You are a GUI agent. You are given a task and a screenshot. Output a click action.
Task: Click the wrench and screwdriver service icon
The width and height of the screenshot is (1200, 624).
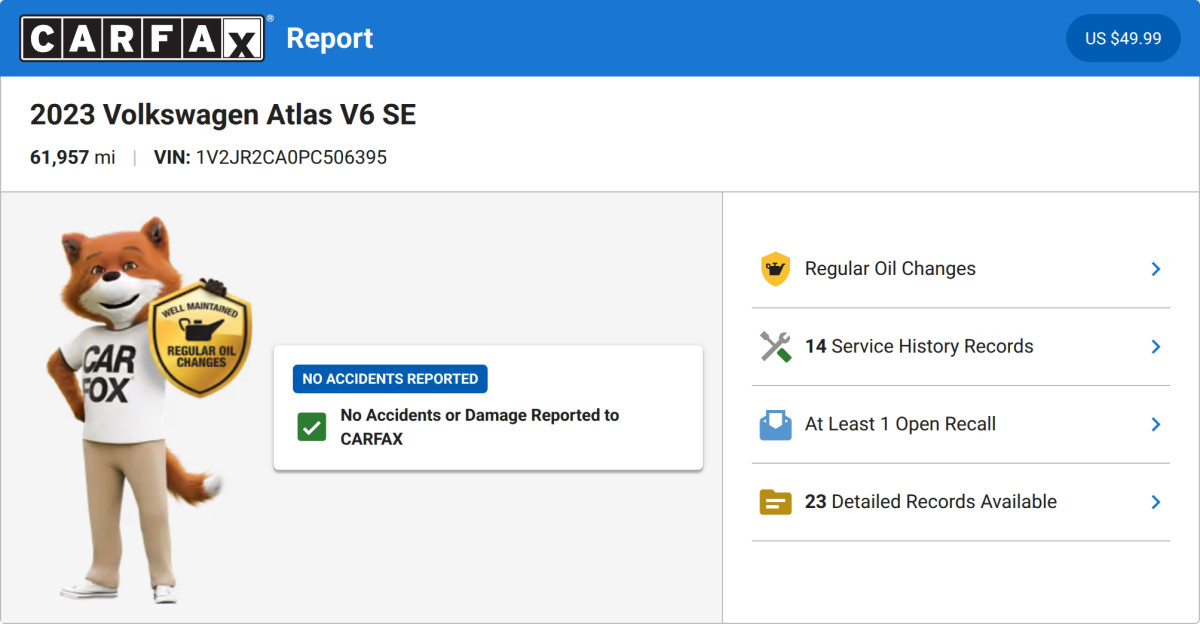click(x=775, y=347)
